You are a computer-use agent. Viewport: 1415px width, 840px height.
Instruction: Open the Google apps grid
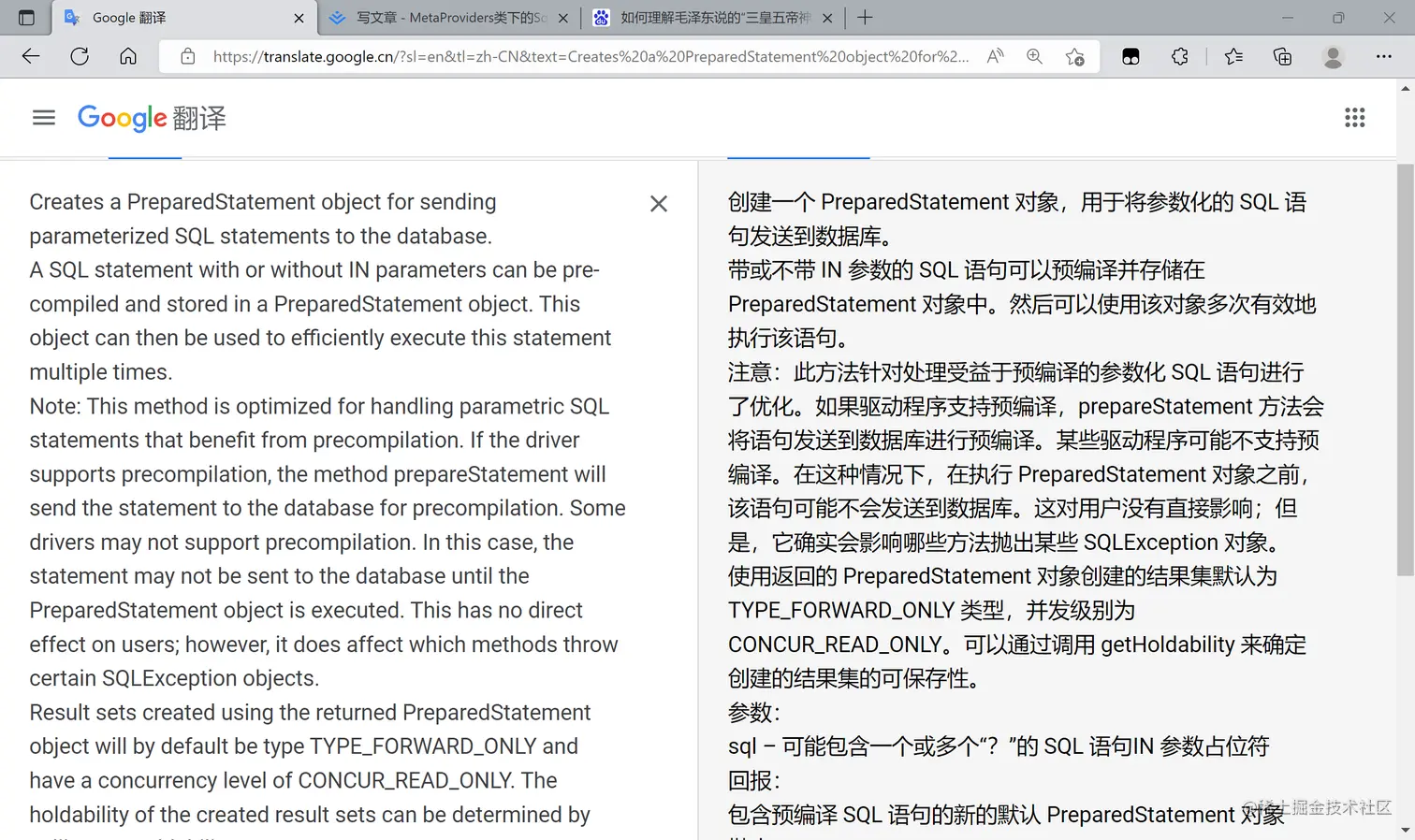click(x=1354, y=118)
